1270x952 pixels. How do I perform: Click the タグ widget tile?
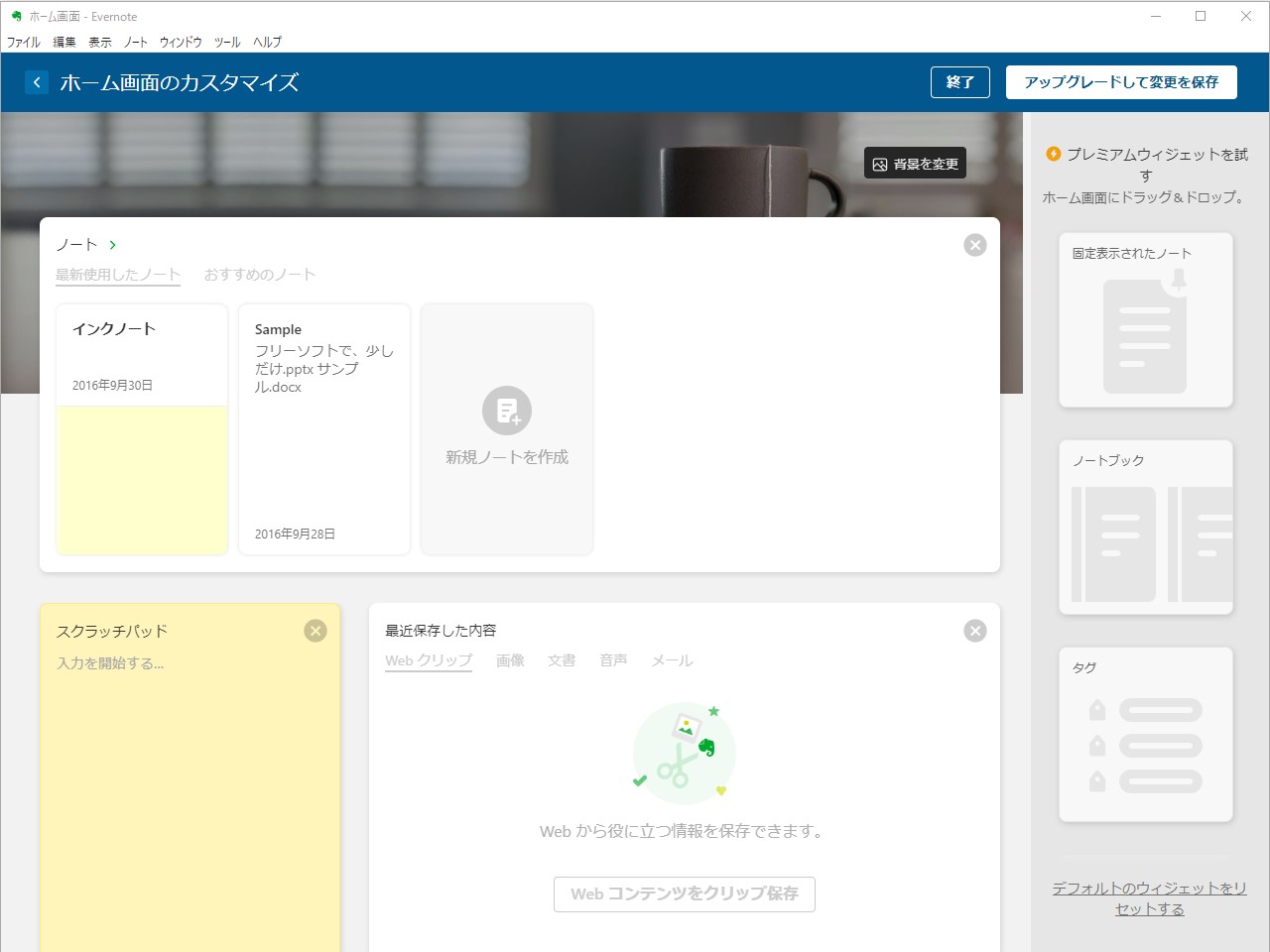click(1146, 735)
